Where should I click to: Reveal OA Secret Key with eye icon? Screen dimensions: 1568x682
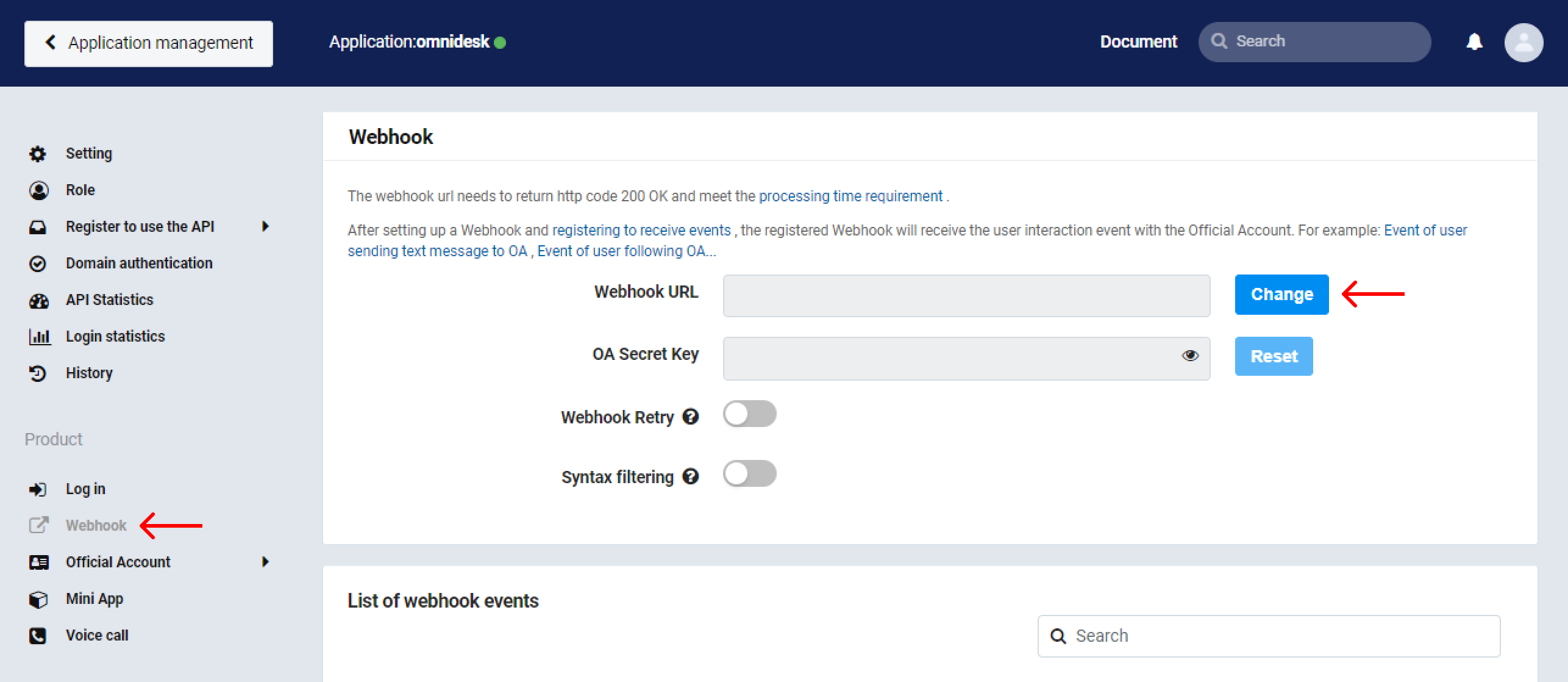click(x=1190, y=356)
